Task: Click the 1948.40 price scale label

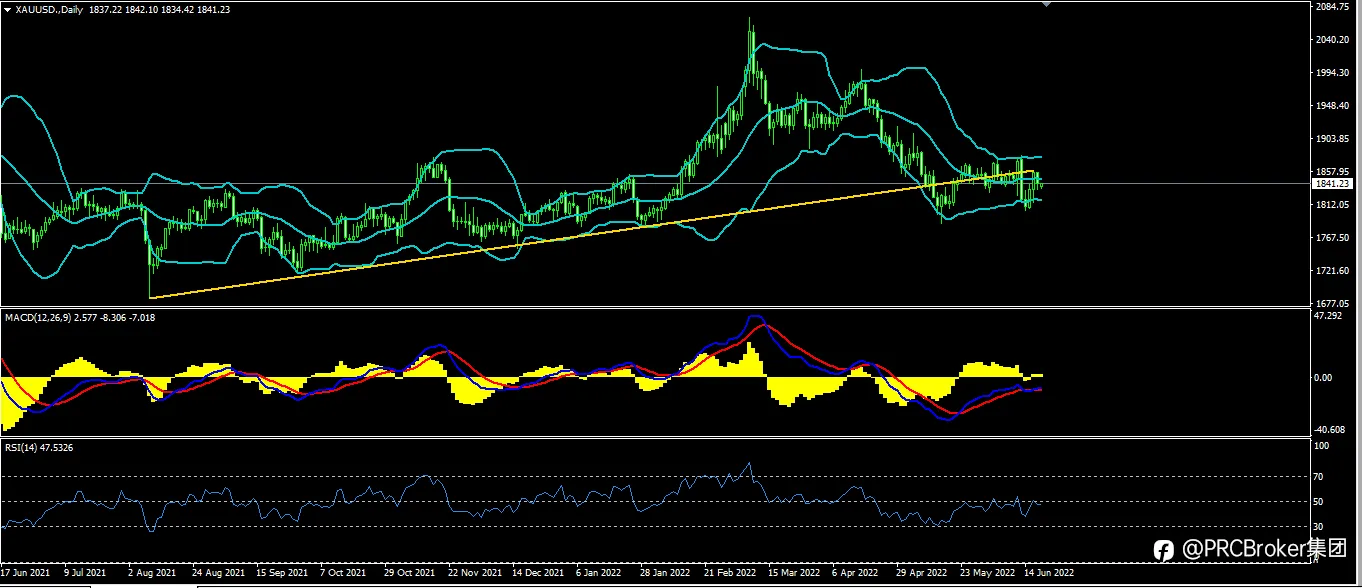Action: click(1335, 106)
